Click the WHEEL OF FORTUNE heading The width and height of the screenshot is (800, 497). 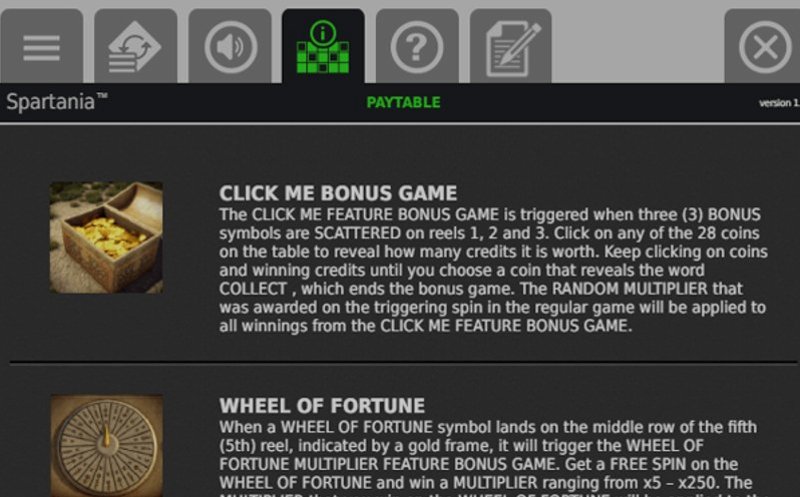[322, 406]
